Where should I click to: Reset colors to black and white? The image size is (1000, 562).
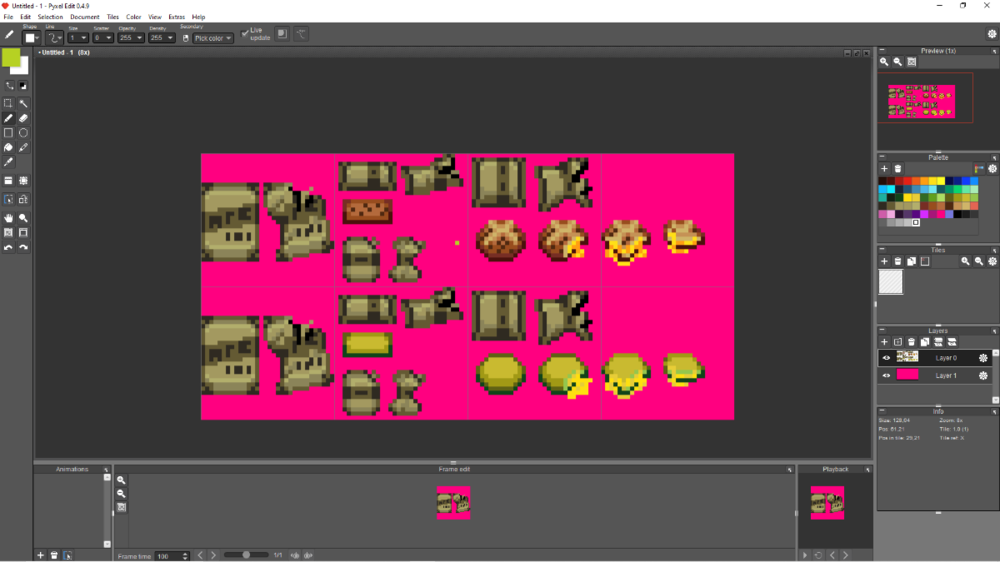[24, 85]
